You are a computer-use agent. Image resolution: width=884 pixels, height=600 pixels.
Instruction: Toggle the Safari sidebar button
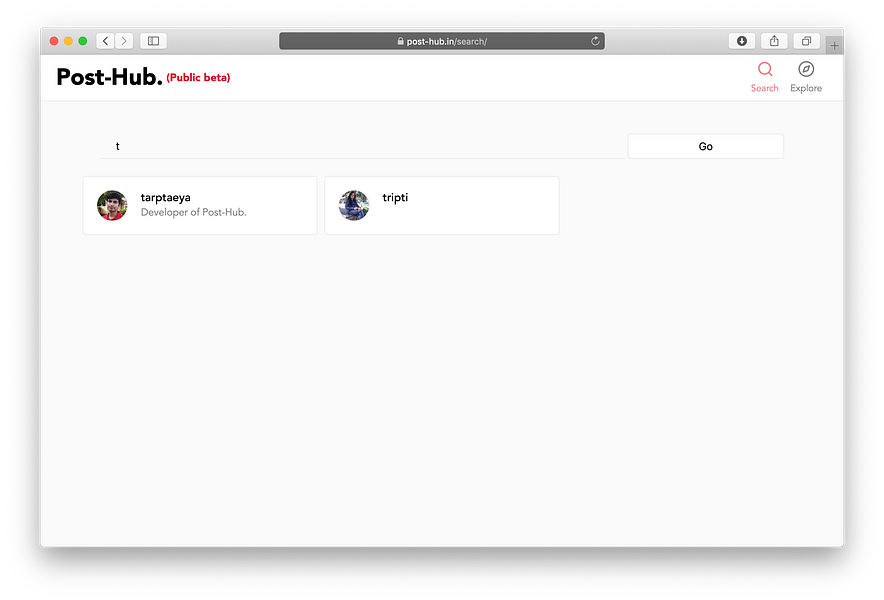tap(153, 41)
